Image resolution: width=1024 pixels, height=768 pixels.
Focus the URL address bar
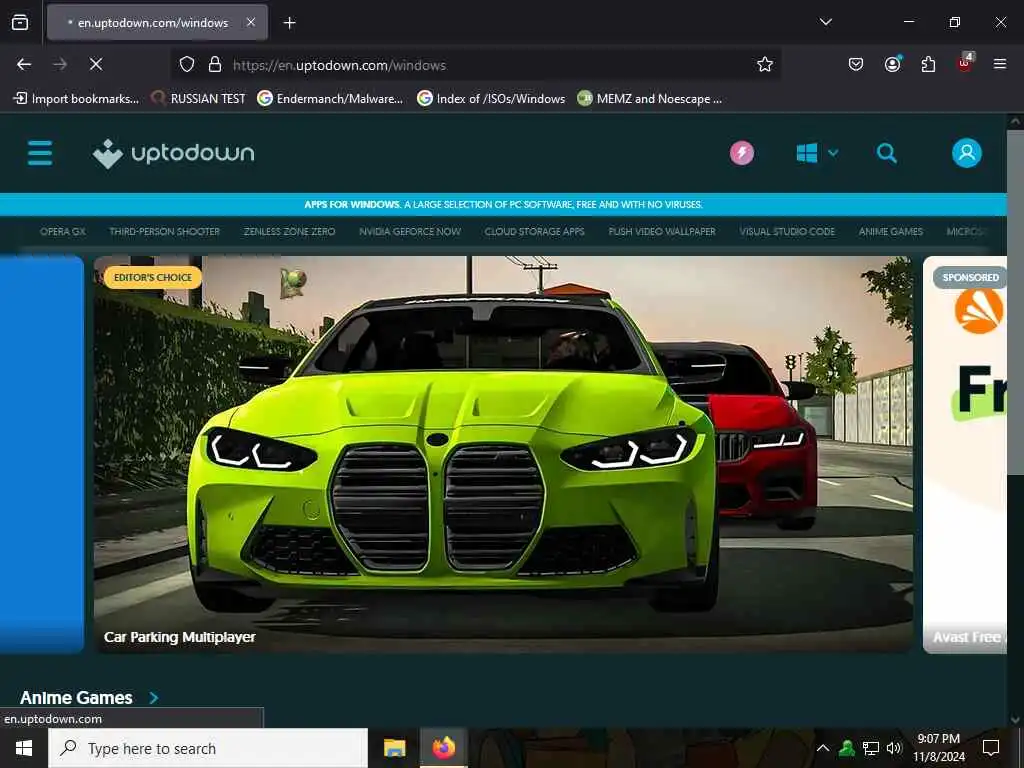pyautogui.click(x=477, y=65)
